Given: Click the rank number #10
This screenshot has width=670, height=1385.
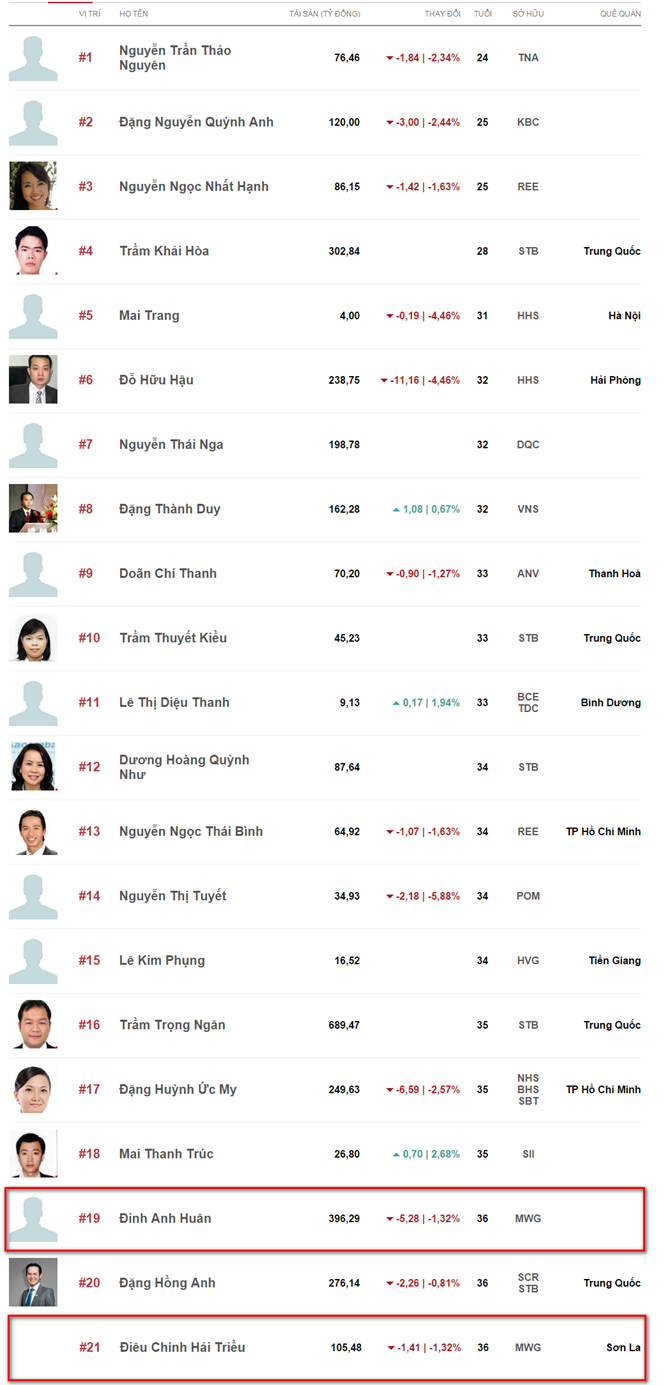Looking at the screenshot, I should (90, 638).
